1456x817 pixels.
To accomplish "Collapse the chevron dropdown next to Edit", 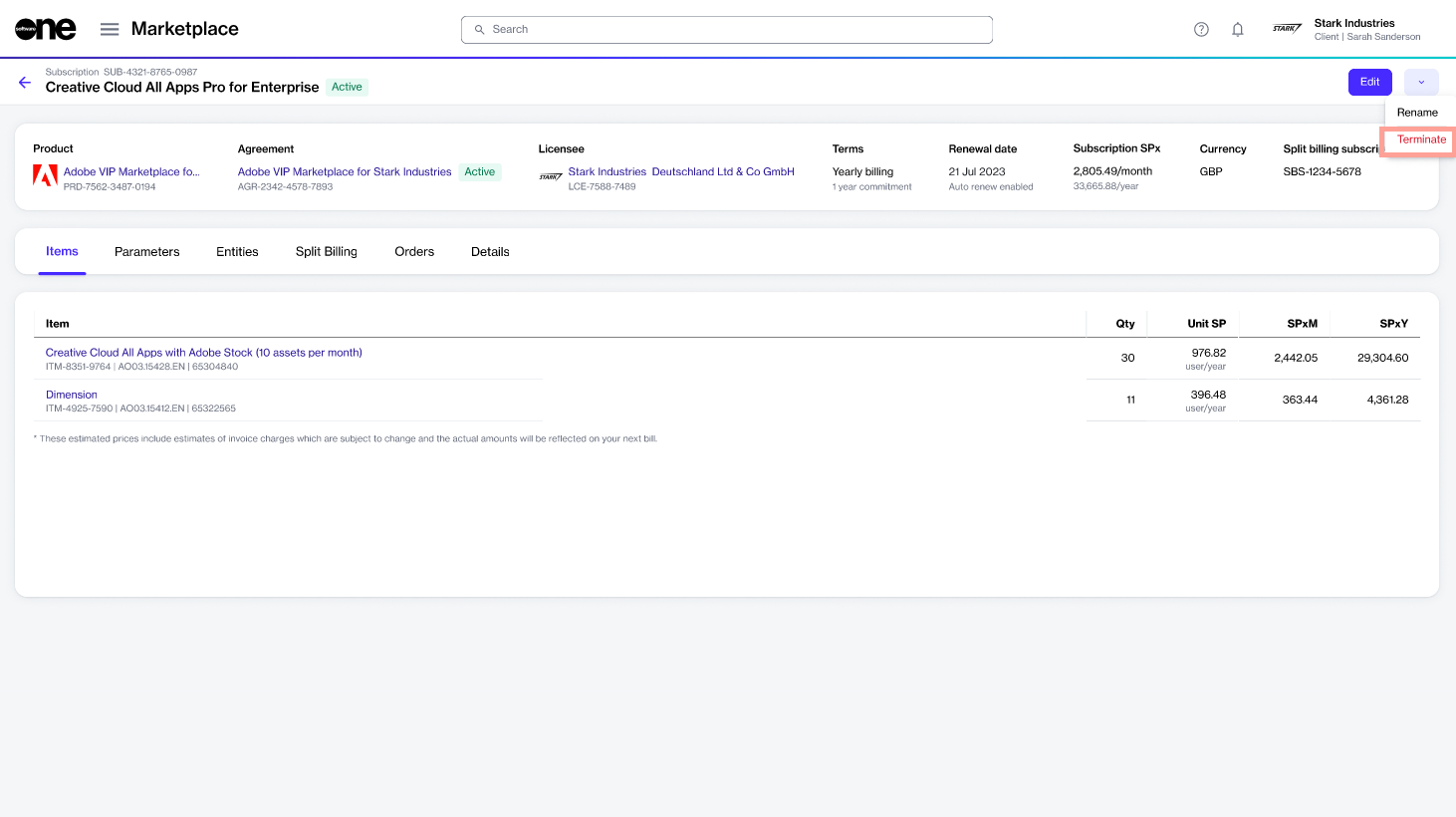I will (x=1420, y=82).
